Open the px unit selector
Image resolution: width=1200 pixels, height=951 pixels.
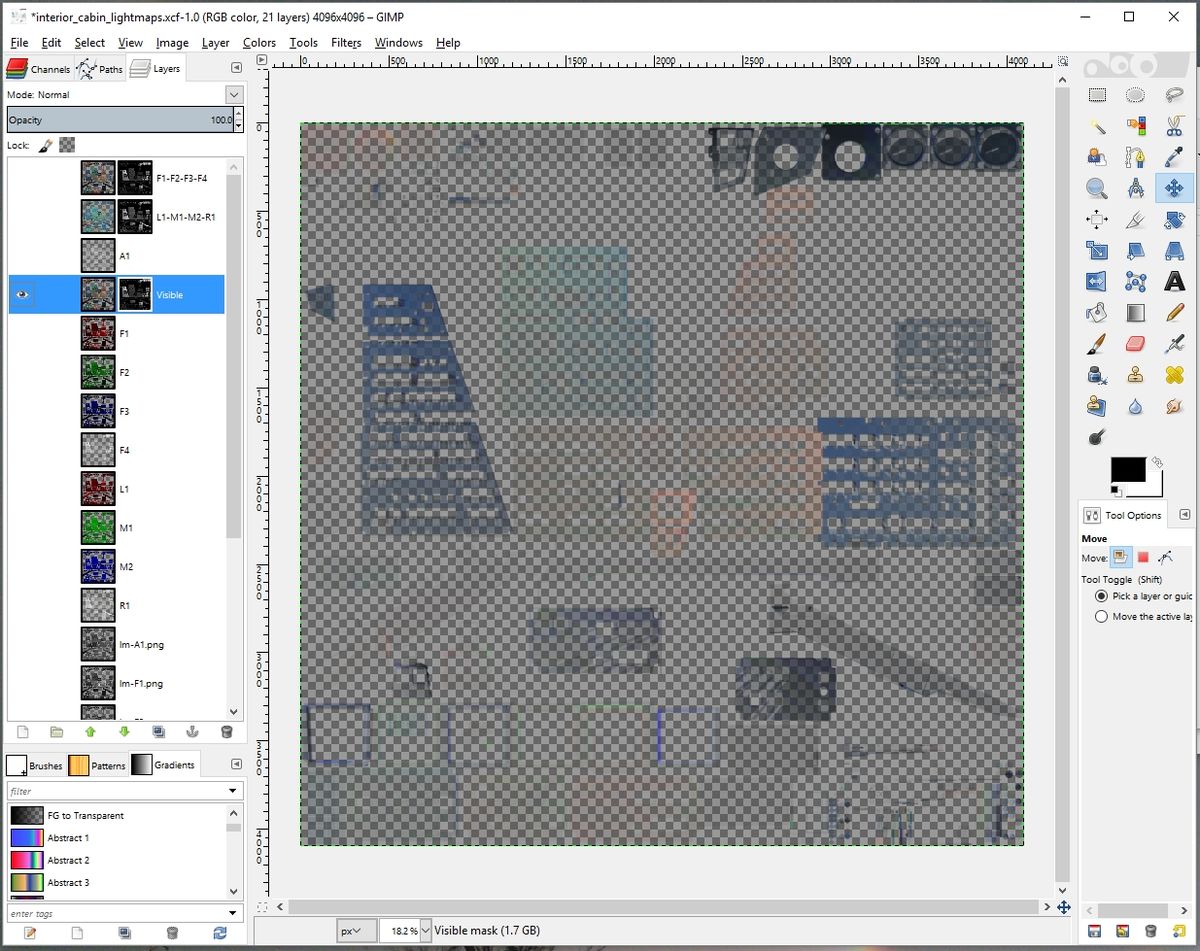[356, 930]
